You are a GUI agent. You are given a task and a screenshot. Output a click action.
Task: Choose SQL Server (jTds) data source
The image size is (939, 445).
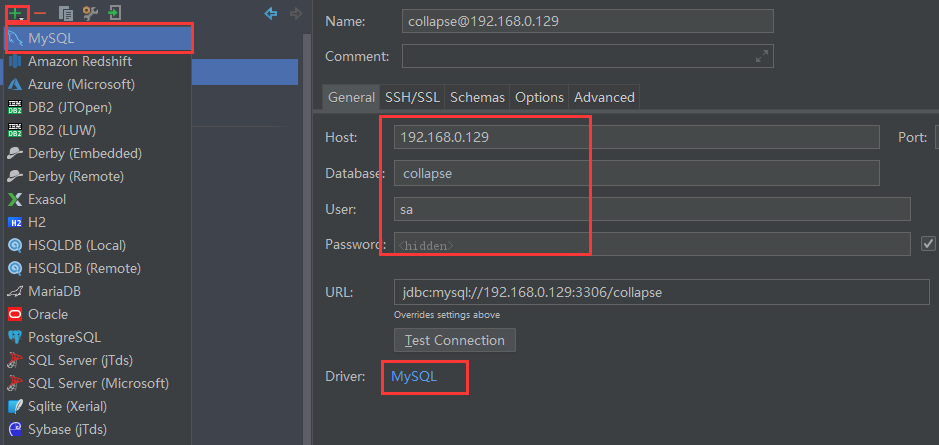(x=98, y=360)
